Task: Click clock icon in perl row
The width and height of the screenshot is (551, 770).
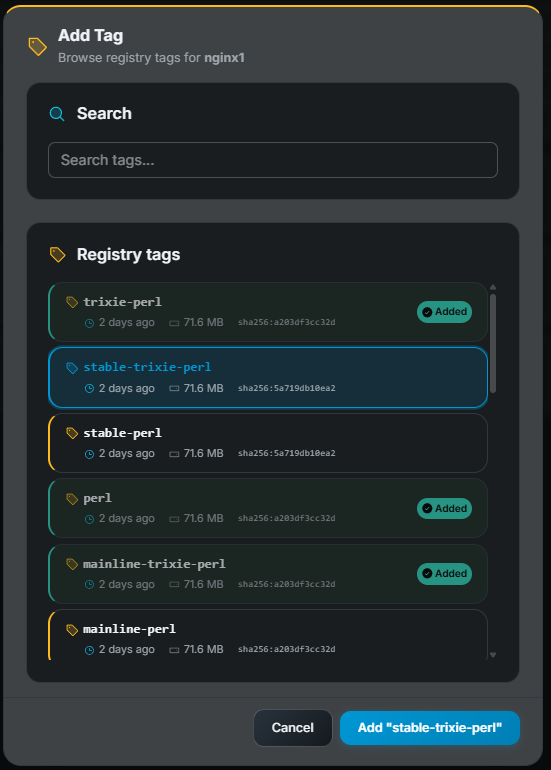Action: 89,519
